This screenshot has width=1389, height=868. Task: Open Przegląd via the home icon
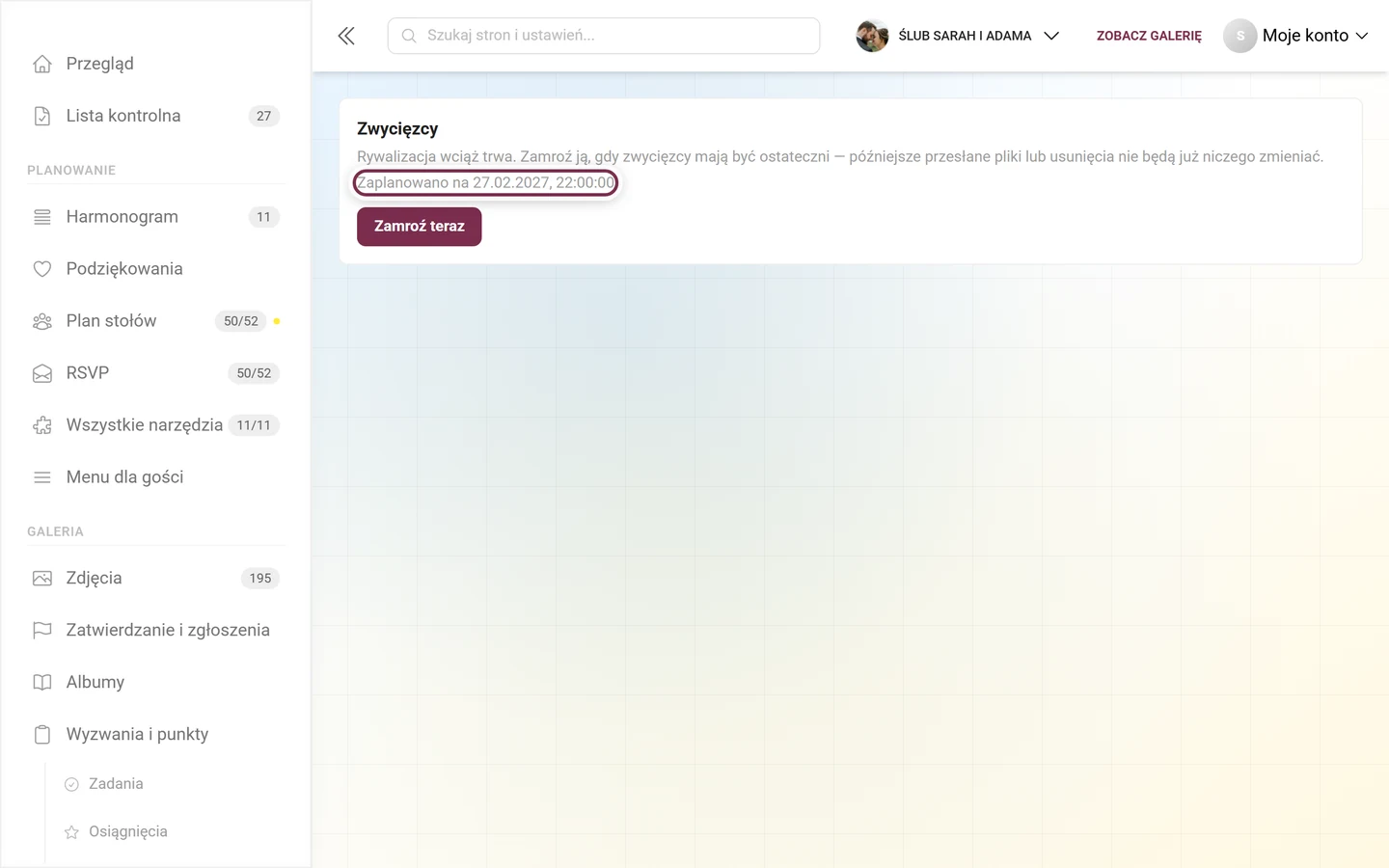click(x=42, y=64)
